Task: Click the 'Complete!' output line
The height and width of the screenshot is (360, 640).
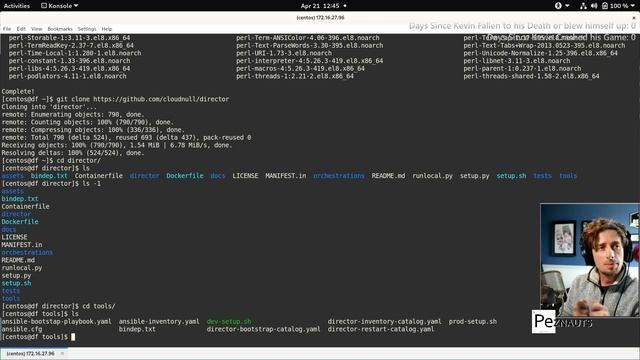Action: (x=18, y=91)
